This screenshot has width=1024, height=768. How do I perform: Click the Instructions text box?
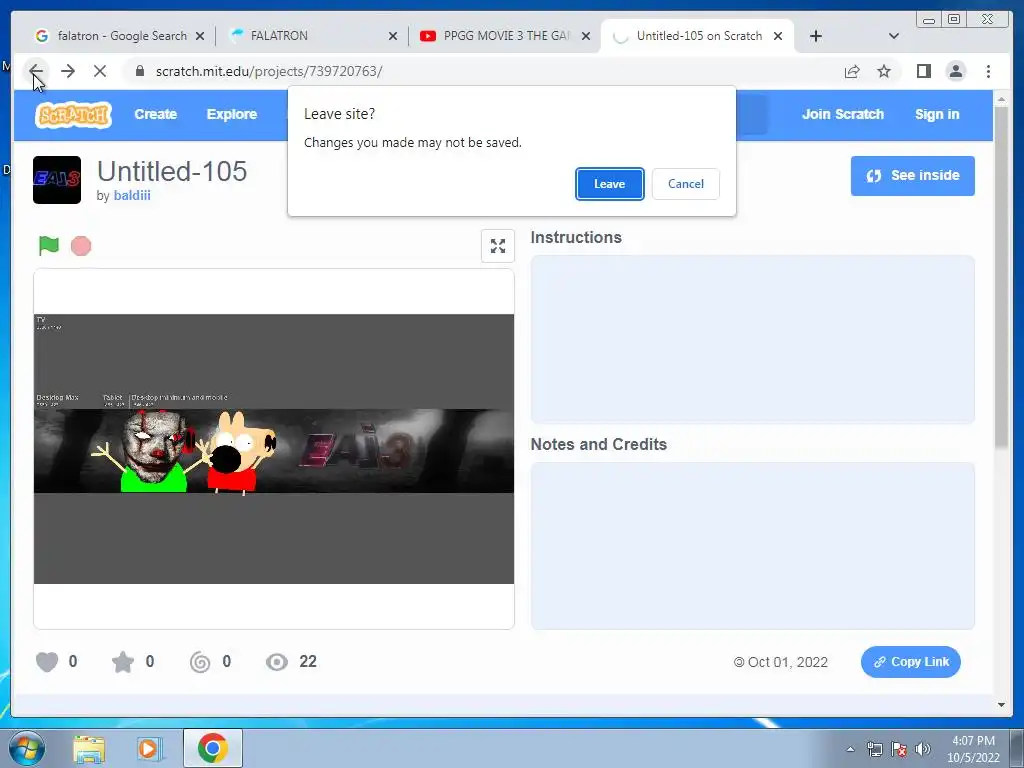click(x=752, y=340)
